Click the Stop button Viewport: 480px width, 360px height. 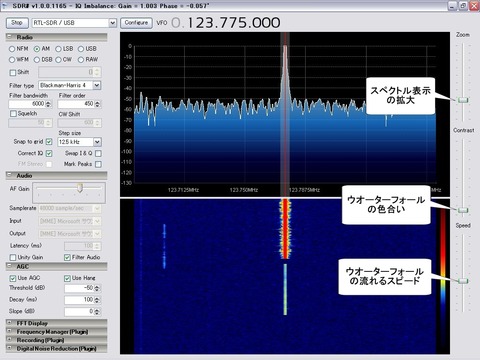(17, 23)
